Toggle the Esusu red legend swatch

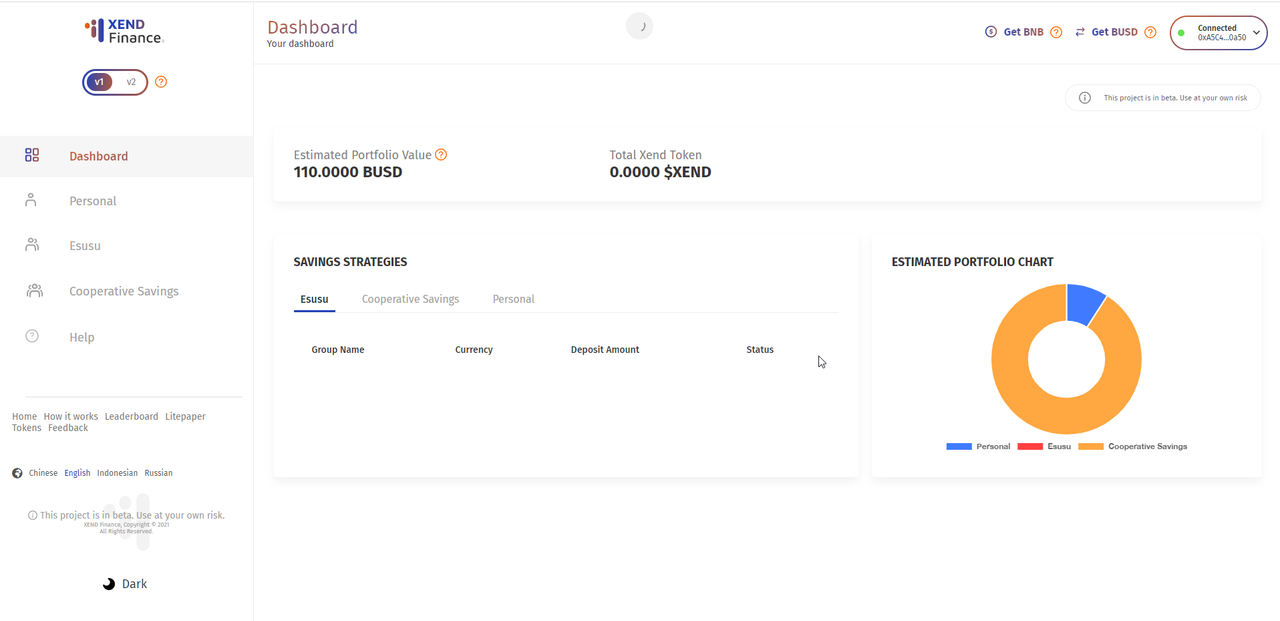[x=1030, y=446]
